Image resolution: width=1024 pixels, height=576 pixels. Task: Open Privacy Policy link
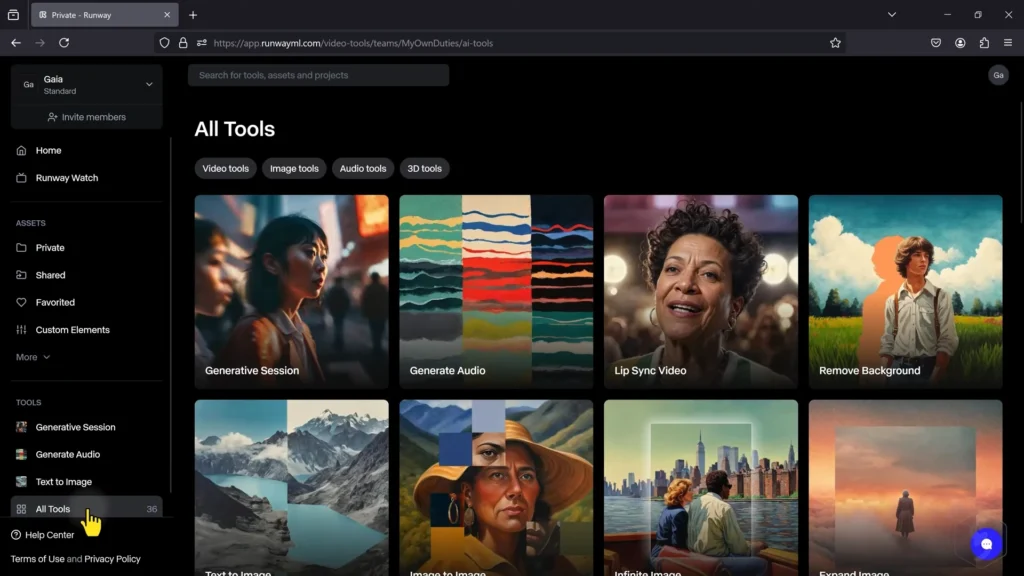(112, 559)
